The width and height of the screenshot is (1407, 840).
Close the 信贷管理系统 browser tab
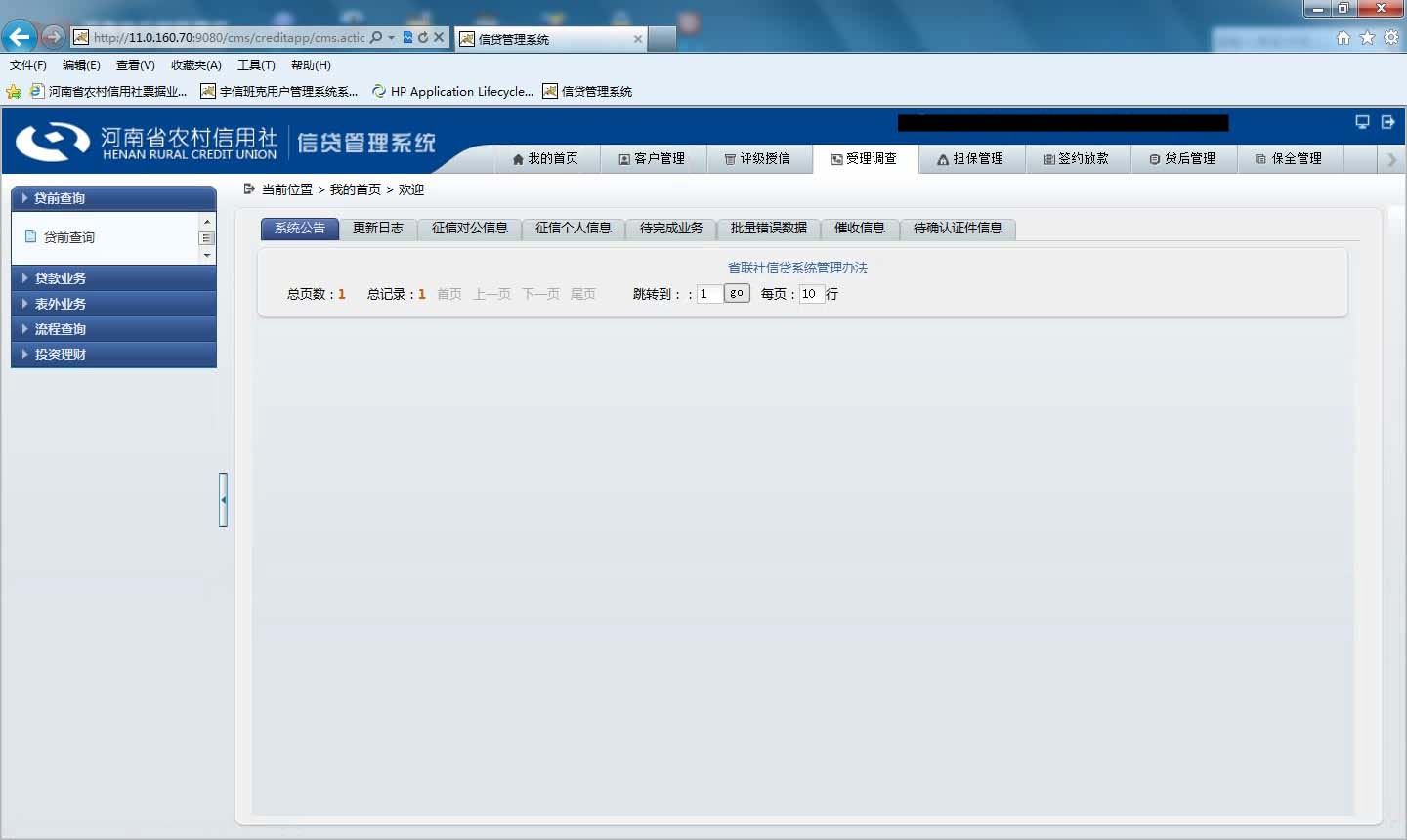click(638, 39)
